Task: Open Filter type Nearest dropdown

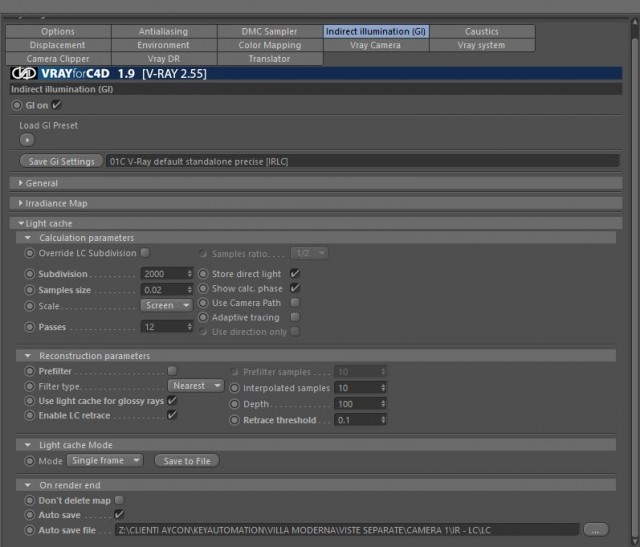Action: [x=196, y=386]
